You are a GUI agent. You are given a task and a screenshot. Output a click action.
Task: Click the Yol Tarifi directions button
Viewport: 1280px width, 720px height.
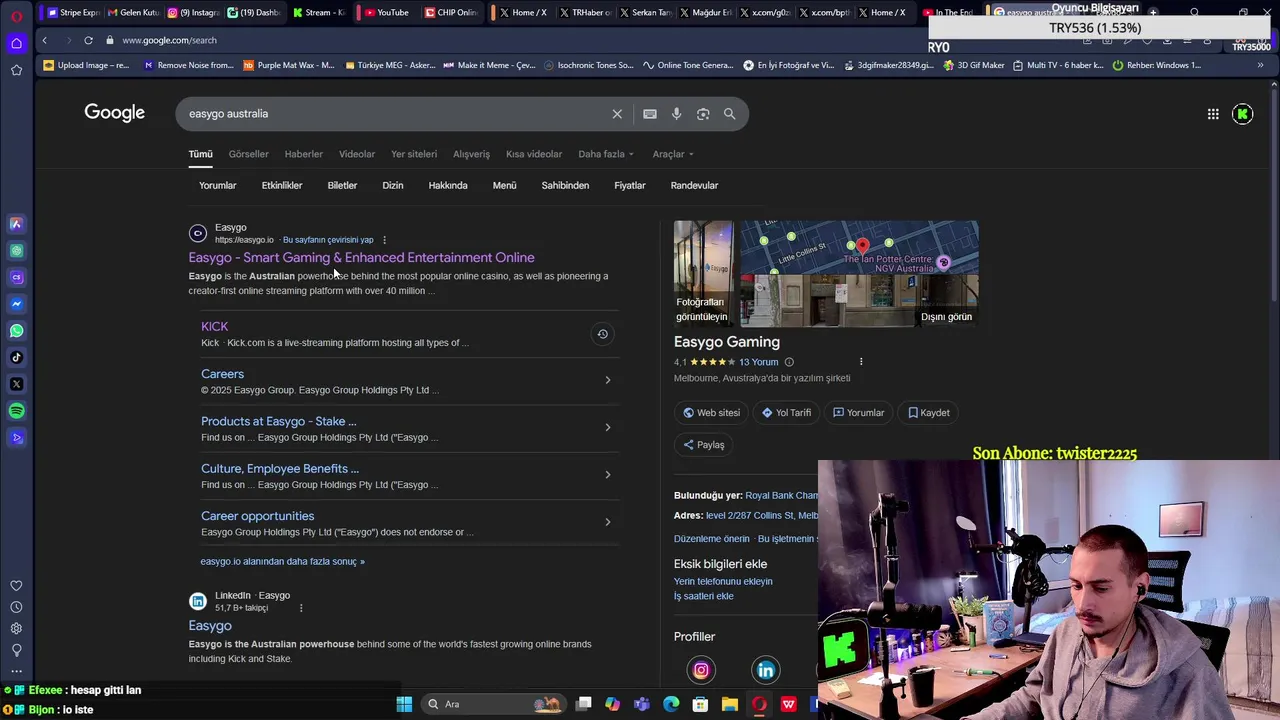point(787,413)
